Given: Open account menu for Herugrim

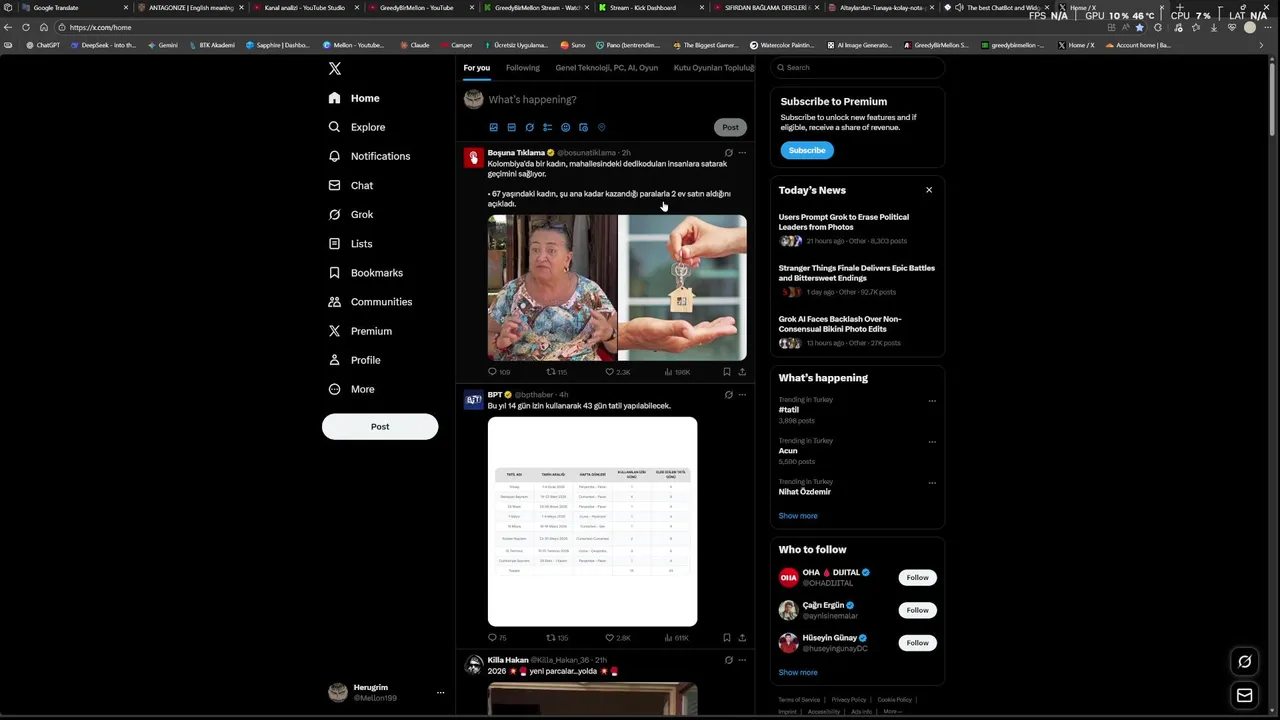Looking at the screenshot, I should pos(386,692).
